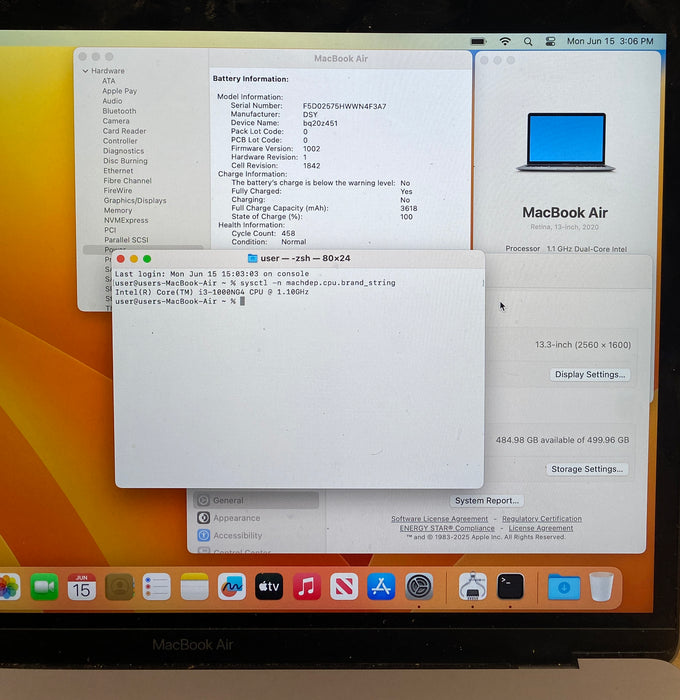
Task: Open the Apple TV app
Action: [269, 586]
